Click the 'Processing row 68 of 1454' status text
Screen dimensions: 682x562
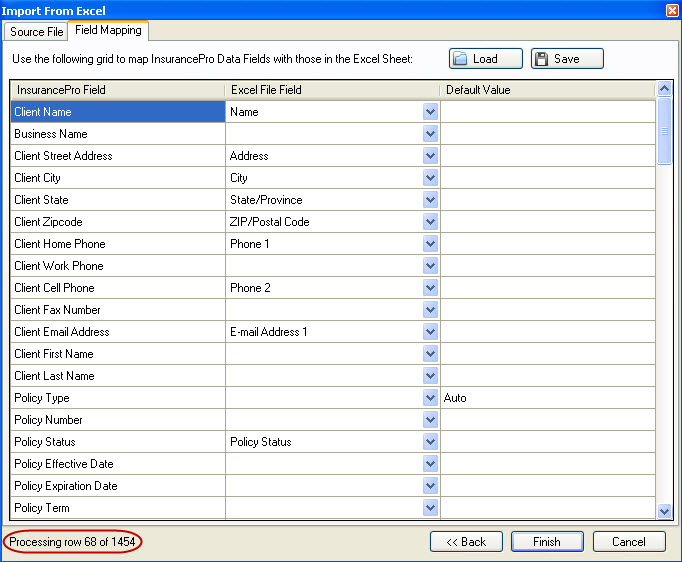(72, 542)
